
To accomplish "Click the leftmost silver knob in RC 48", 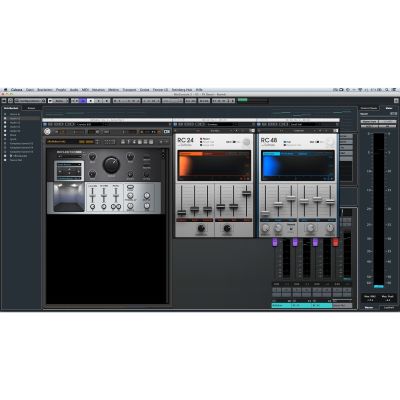I will pos(265,228).
